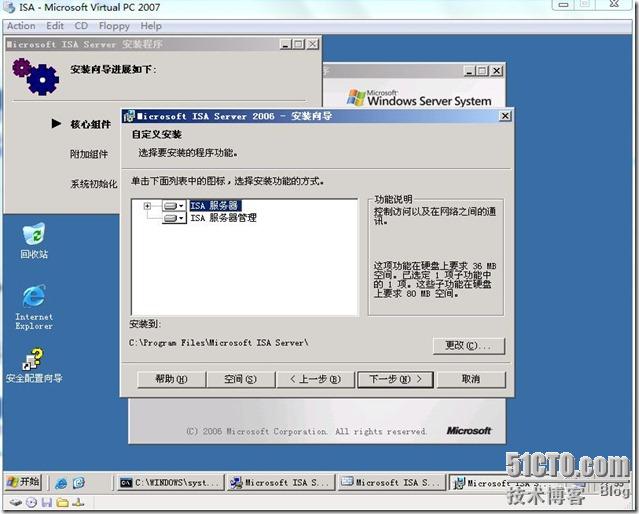
Task: Proceed with 下一步(N) button
Action: 395,379
